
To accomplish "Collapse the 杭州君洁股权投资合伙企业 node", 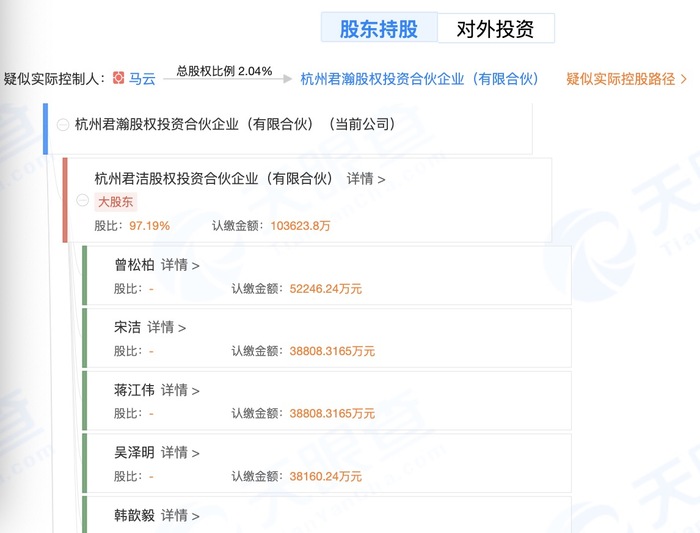I will 83,200.
